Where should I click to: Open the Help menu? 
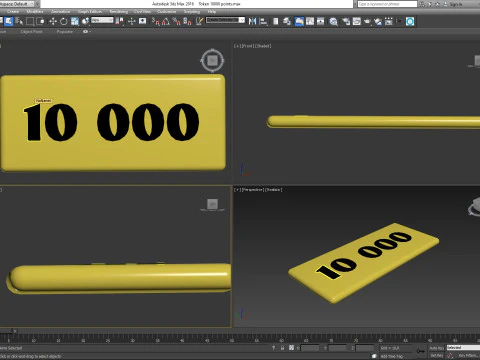(212, 11)
